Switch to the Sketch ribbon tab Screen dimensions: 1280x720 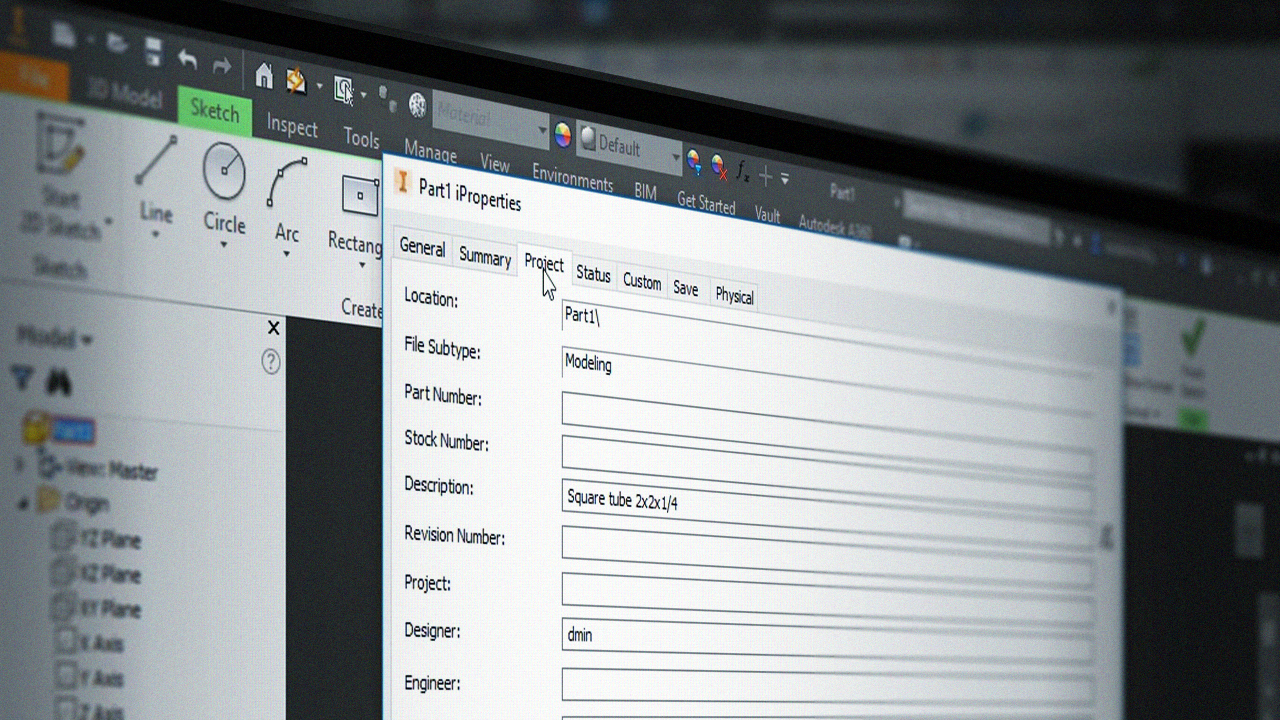coord(214,110)
